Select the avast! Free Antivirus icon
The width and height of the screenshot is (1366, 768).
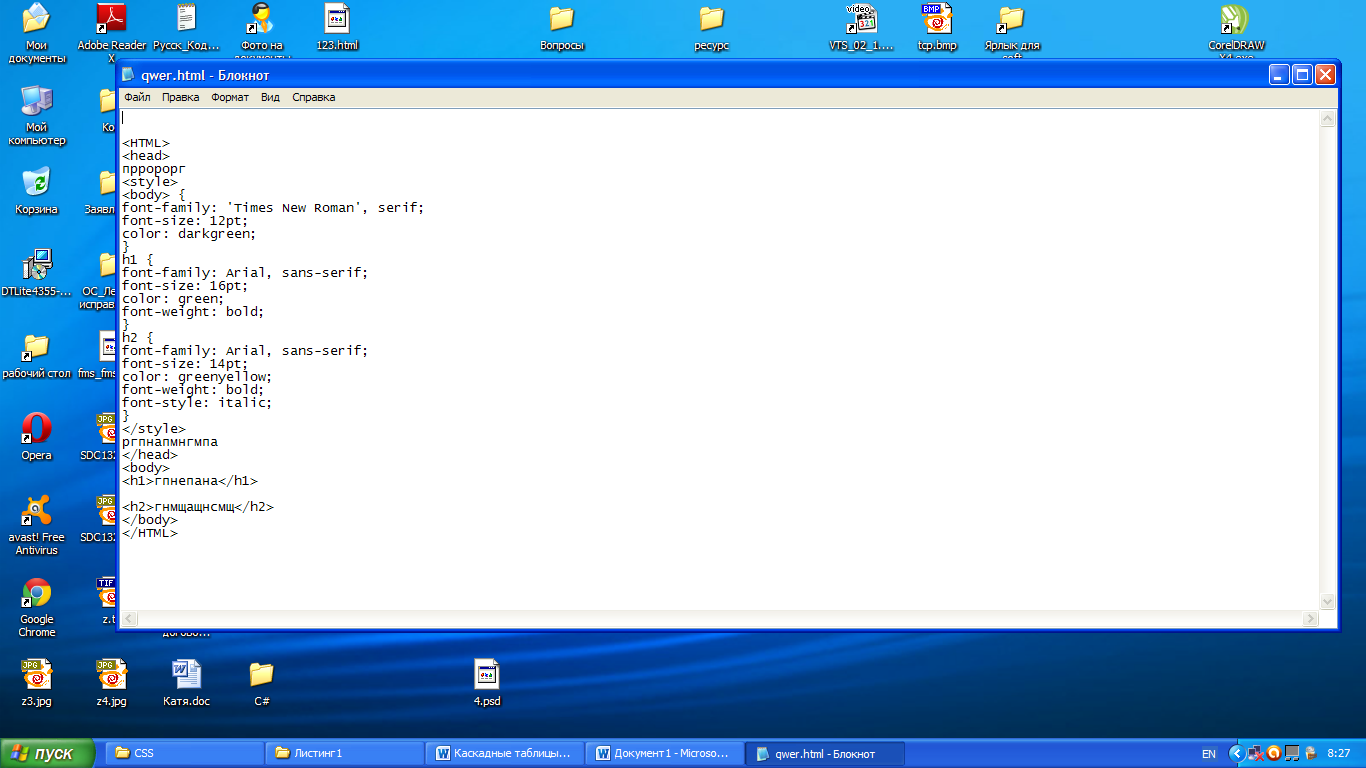click(37, 525)
